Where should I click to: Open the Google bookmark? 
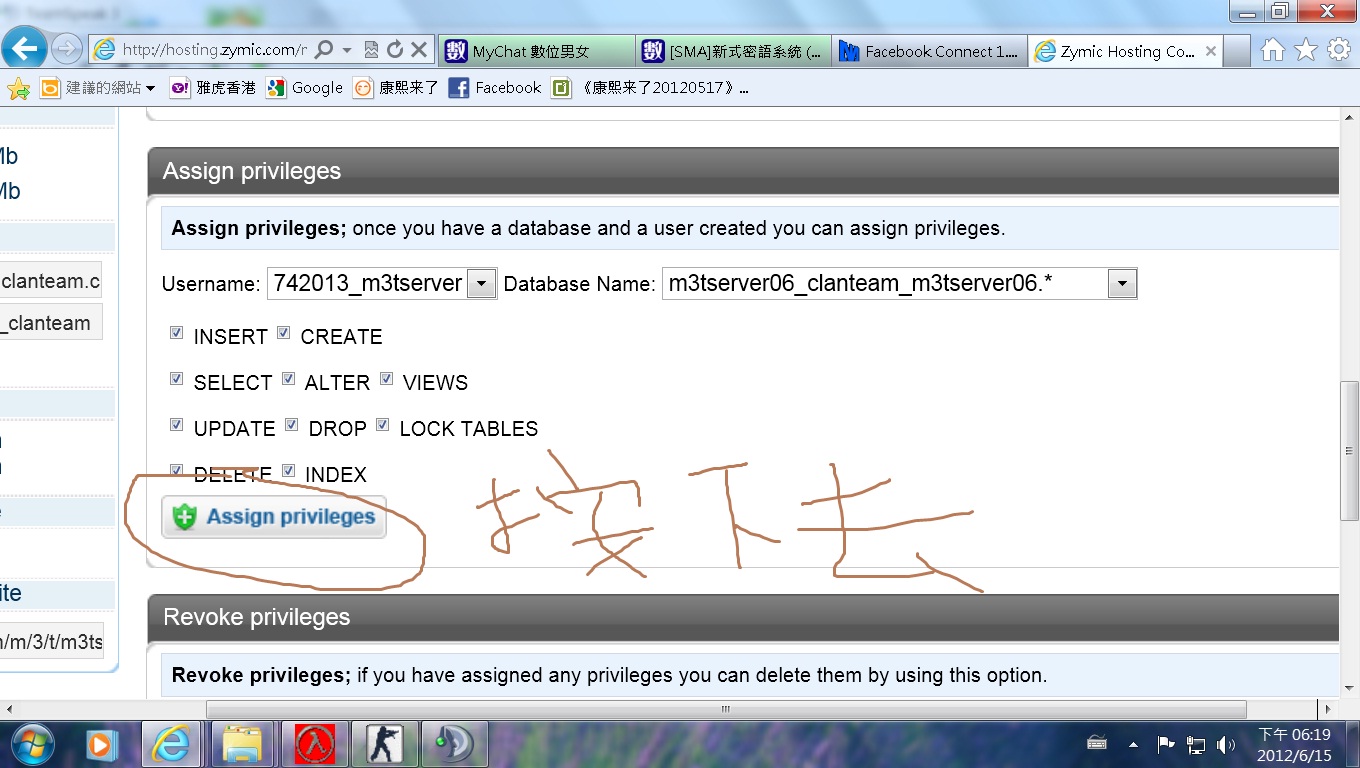[305, 88]
